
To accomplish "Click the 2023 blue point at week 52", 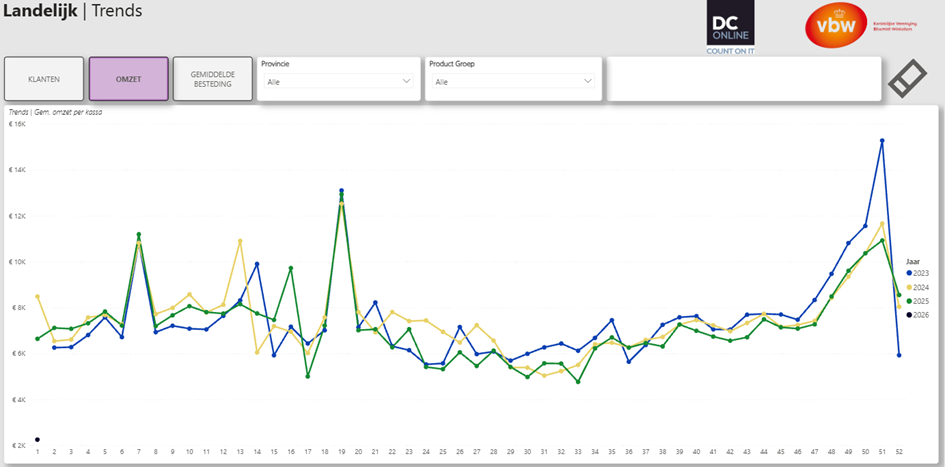I will click(x=899, y=355).
